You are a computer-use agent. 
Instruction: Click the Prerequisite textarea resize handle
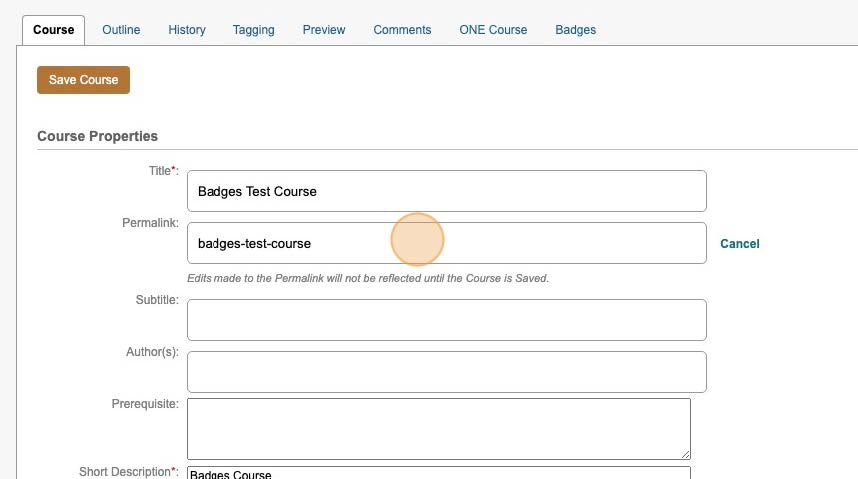pos(686,454)
